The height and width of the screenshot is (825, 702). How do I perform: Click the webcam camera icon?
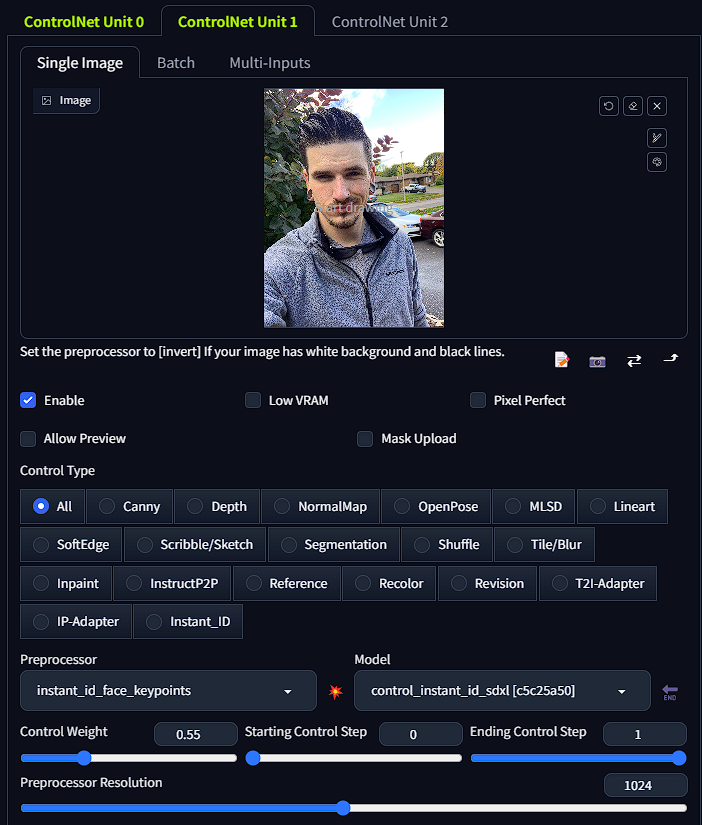click(597, 361)
